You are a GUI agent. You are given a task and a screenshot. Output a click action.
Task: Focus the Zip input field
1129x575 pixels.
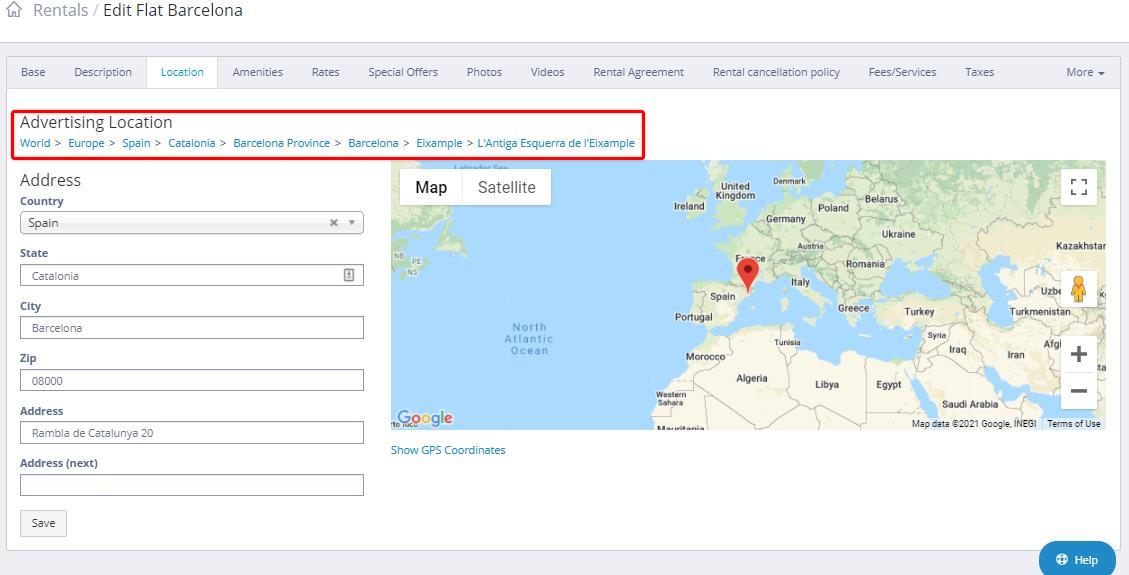(x=191, y=381)
